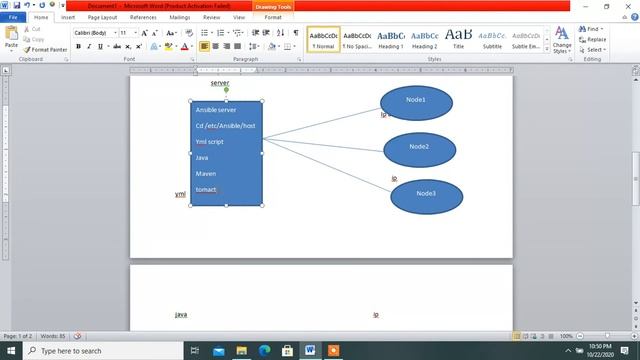
Task: Toggle Justify alignment
Action: pos(238,47)
